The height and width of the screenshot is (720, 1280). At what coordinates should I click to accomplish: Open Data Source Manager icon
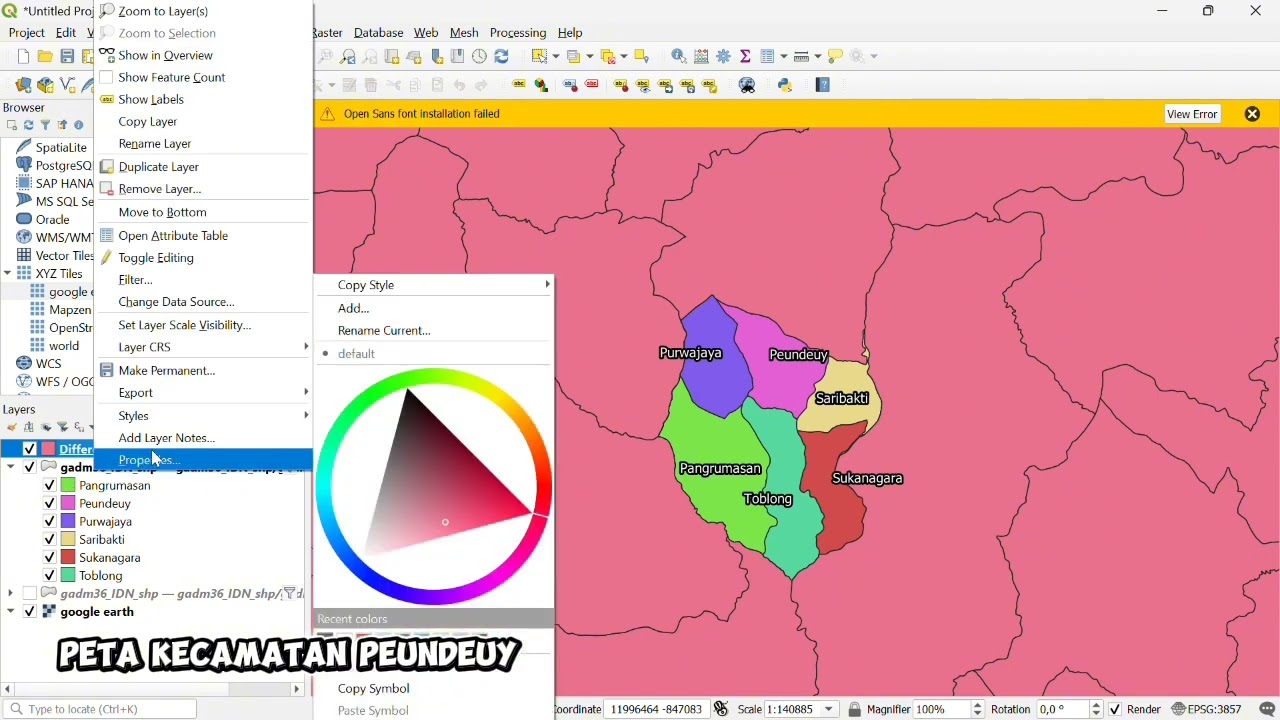click(x=23, y=86)
